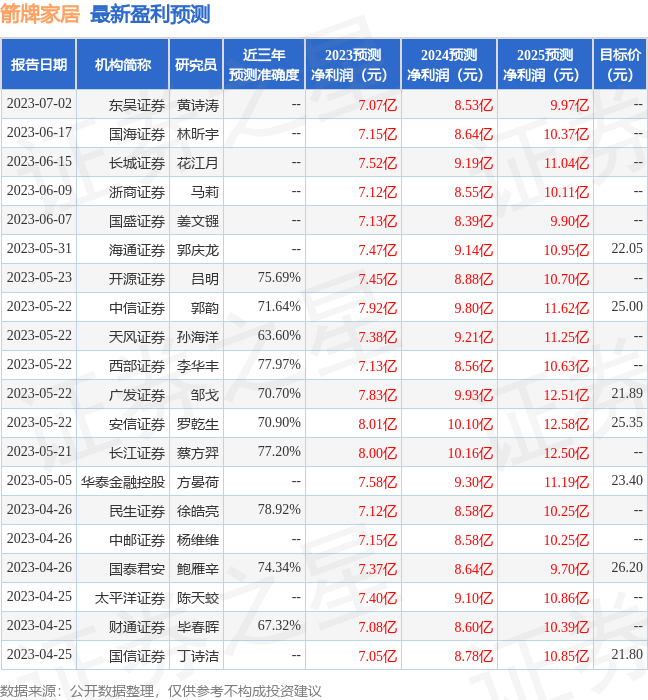Click accuracy value 74.34%
The height and width of the screenshot is (700, 648).
pyautogui.click(x=279, y=568)
